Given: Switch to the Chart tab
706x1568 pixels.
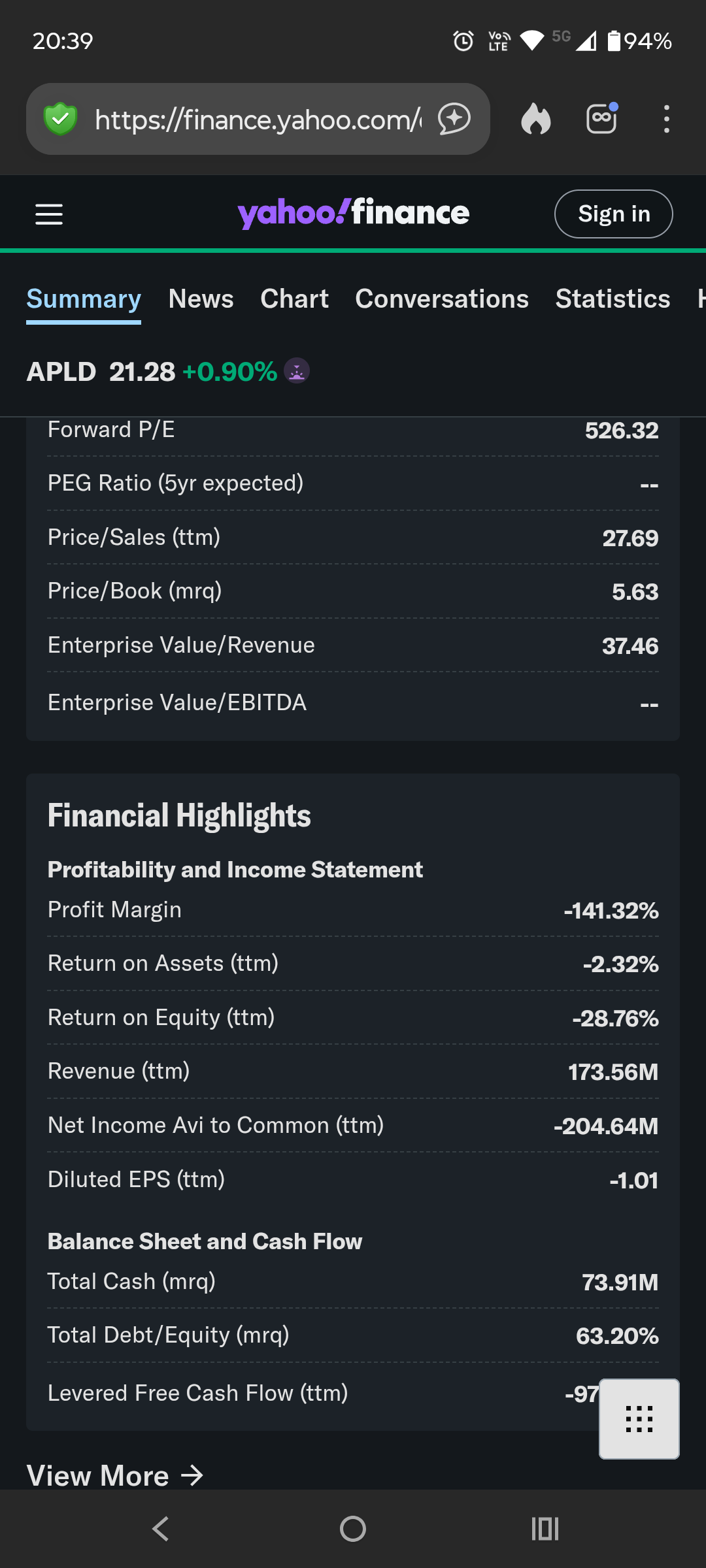Looking at the screenshot, I should tap(294, 299).
